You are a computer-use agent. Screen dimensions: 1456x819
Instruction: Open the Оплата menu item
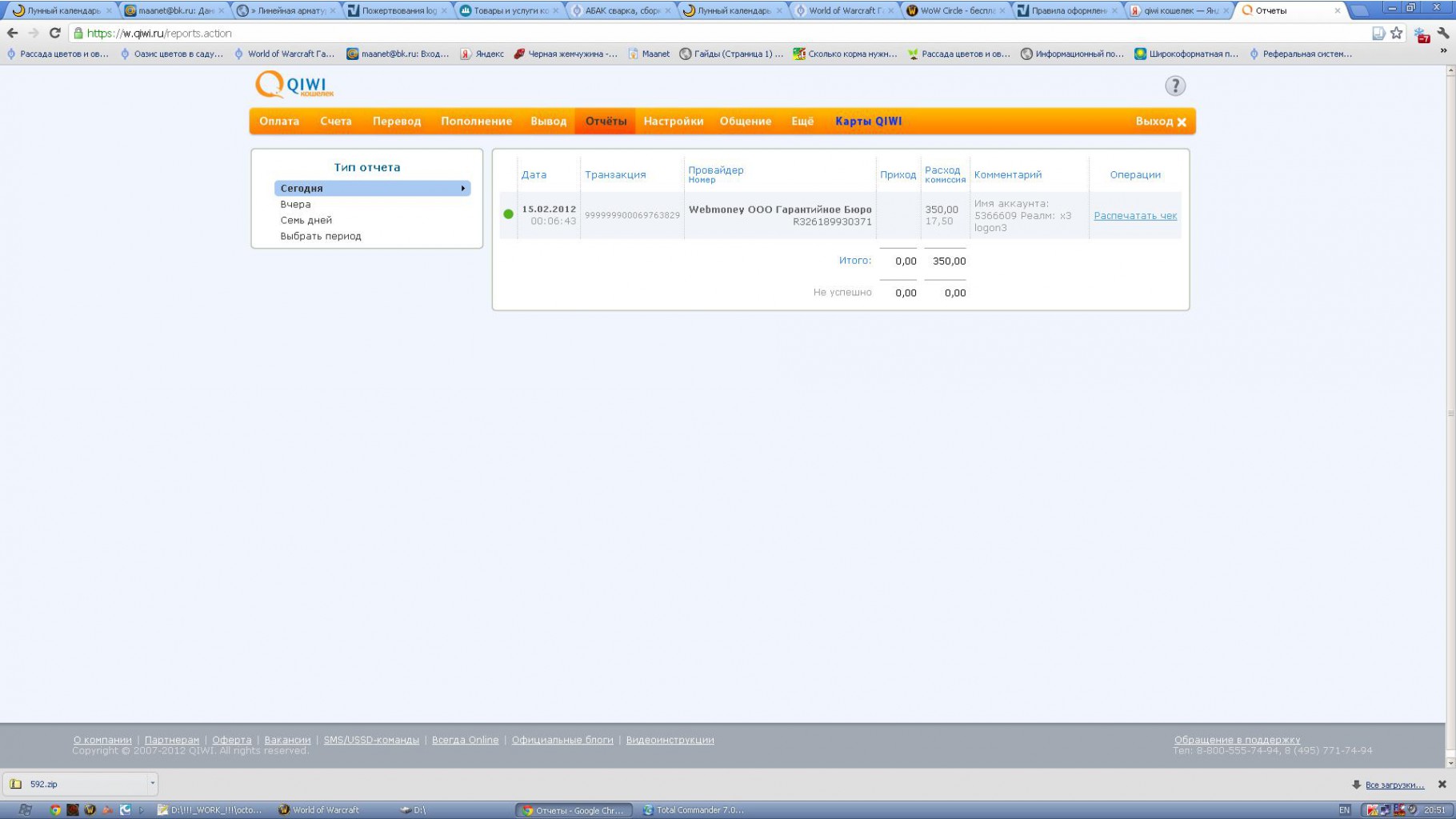pos(279,121)
